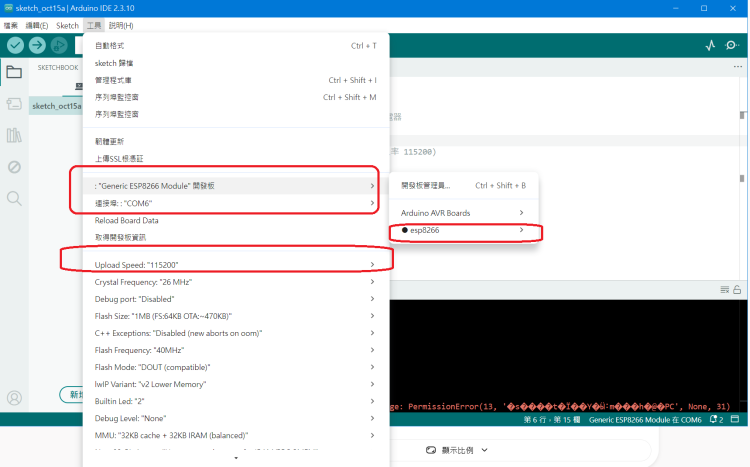This screenshot has width=750, height=467.
Task: Open the Library Manager books icon
Action: pyautogui.click(x=14, y=135)
